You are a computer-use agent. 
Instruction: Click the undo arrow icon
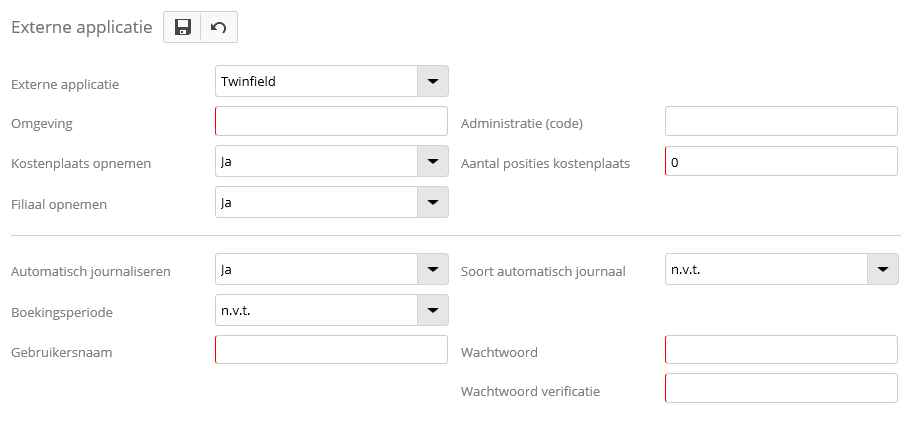coord(219,28)
